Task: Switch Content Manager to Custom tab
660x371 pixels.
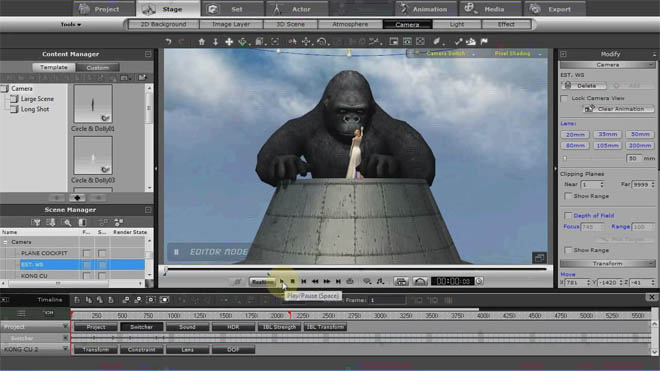Action: [98, 67]
